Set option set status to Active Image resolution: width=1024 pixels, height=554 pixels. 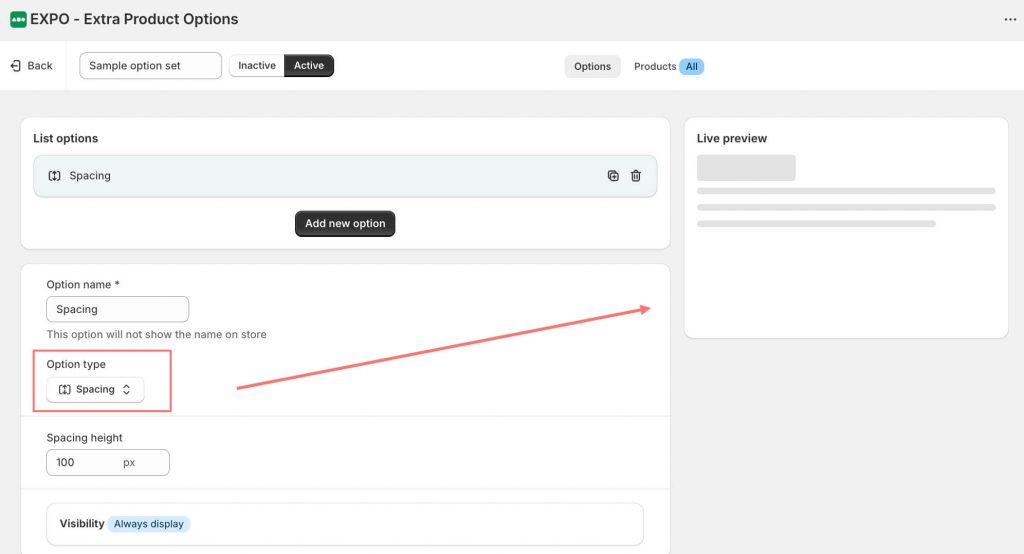coord(309,65)
